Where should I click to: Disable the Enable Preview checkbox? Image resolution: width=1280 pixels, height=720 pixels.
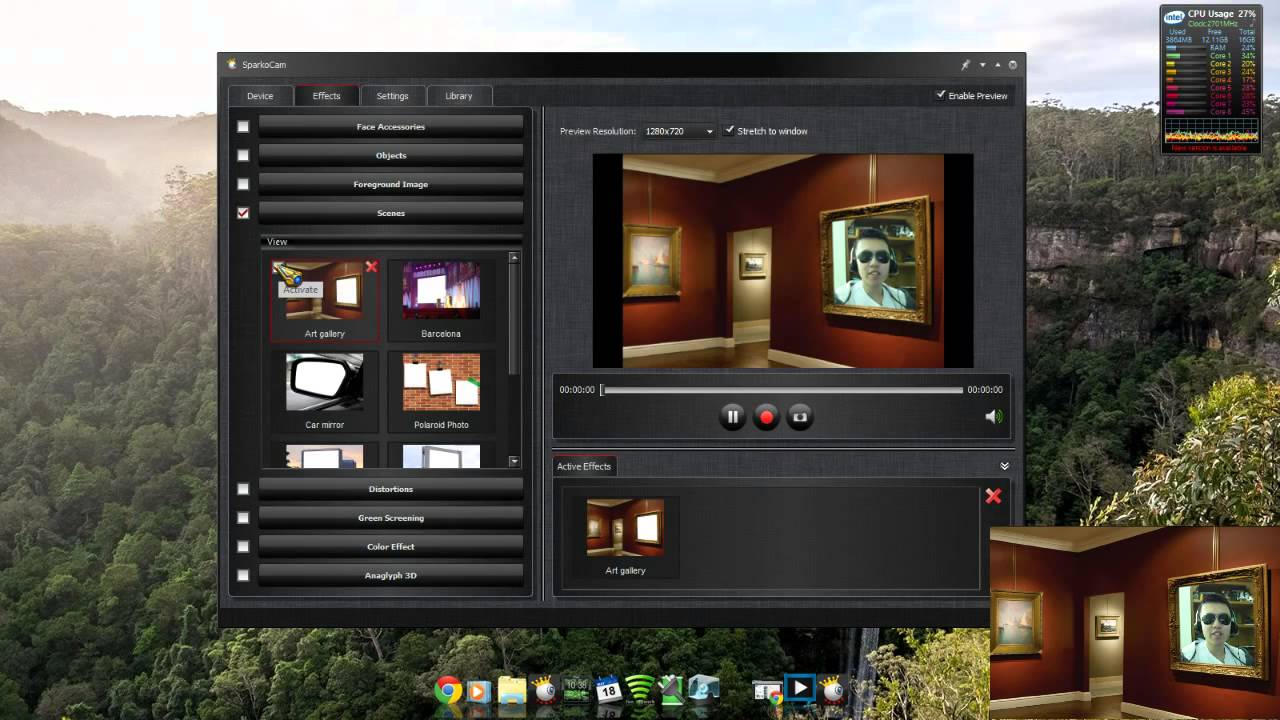pyautogui.click(x=940, y=95)
